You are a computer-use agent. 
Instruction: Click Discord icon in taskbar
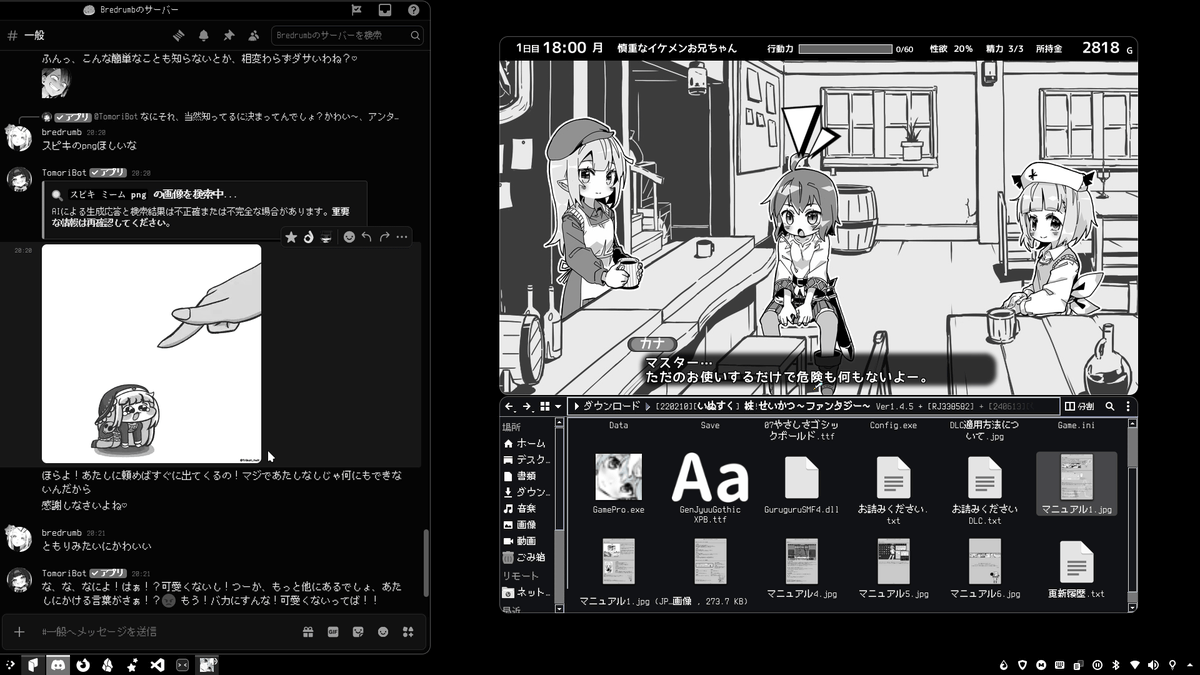point(58,665)
